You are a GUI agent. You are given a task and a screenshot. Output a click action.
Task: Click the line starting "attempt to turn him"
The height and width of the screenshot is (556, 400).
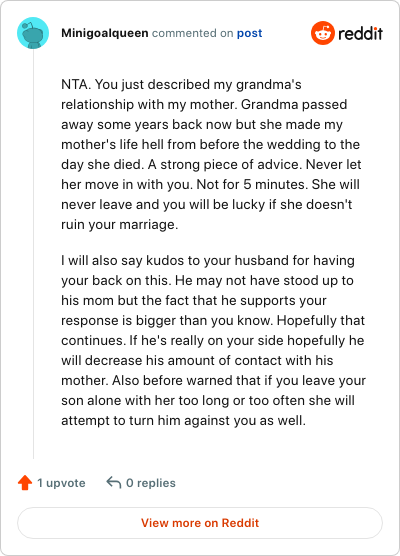[183, 421]
